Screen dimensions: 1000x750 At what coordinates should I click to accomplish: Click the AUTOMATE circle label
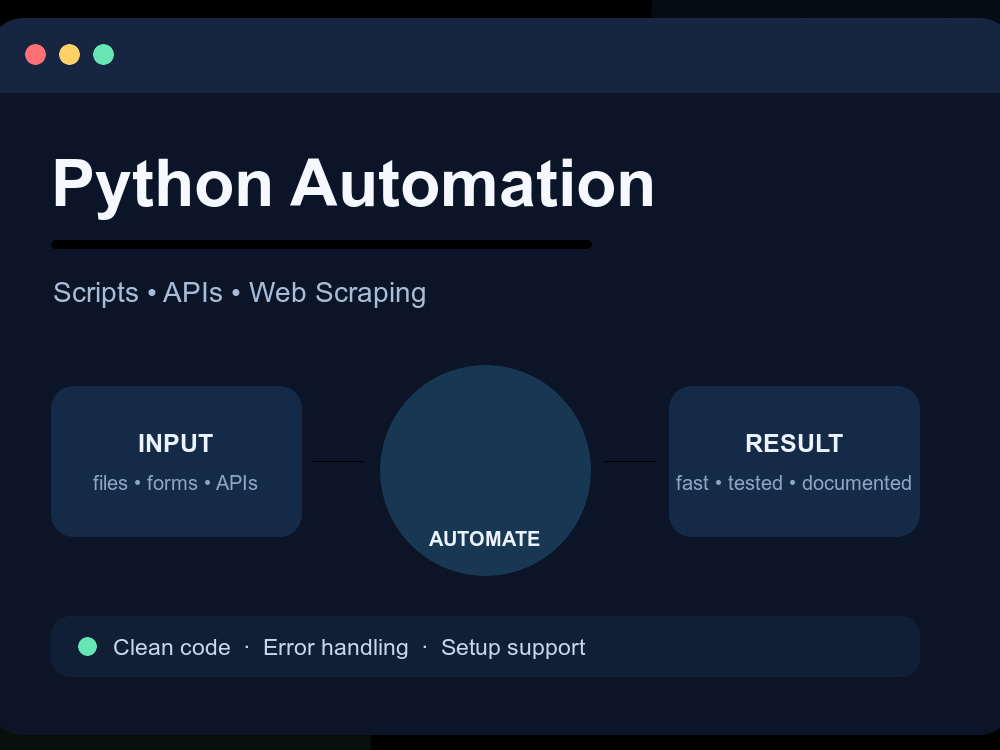(x=485, y=539)
